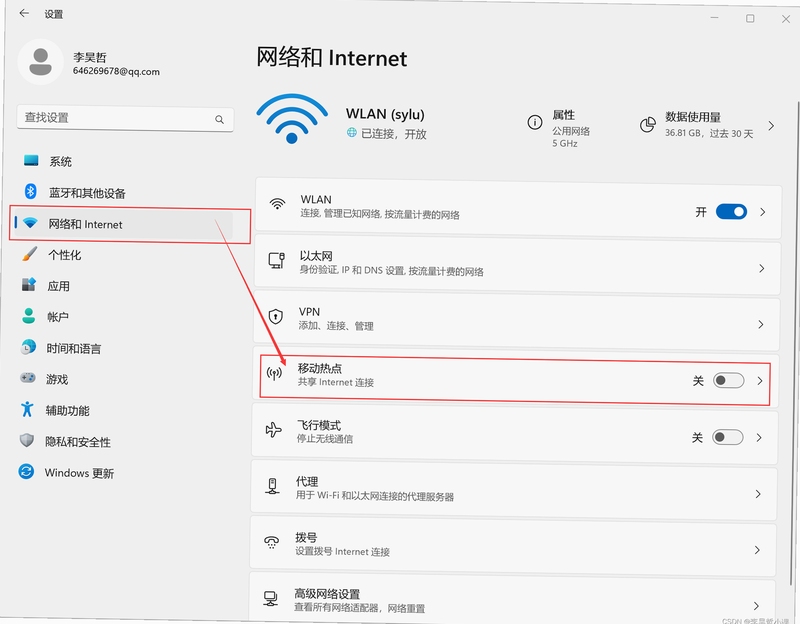Click the VPN shield icon
The image size is (800, 624).
click(276, 316)
